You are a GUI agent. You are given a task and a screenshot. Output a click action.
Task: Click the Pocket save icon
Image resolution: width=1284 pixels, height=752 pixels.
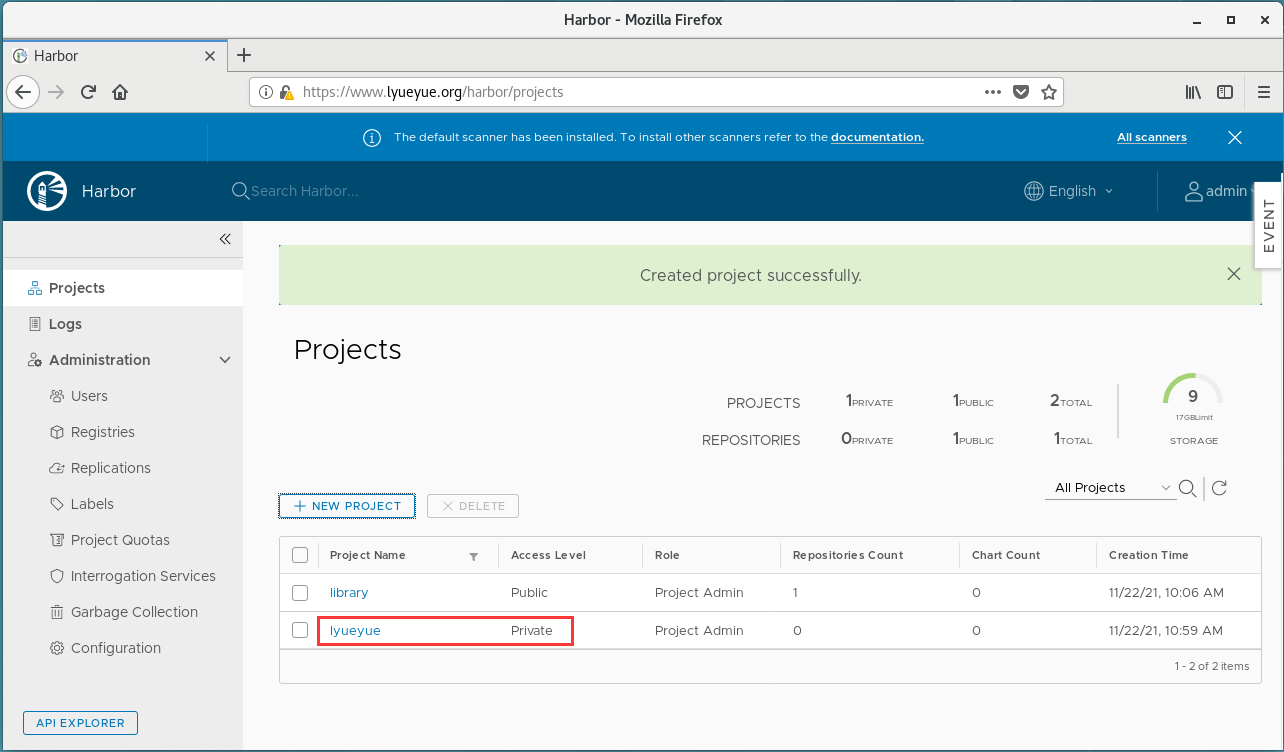click(x=1021, y=92)
